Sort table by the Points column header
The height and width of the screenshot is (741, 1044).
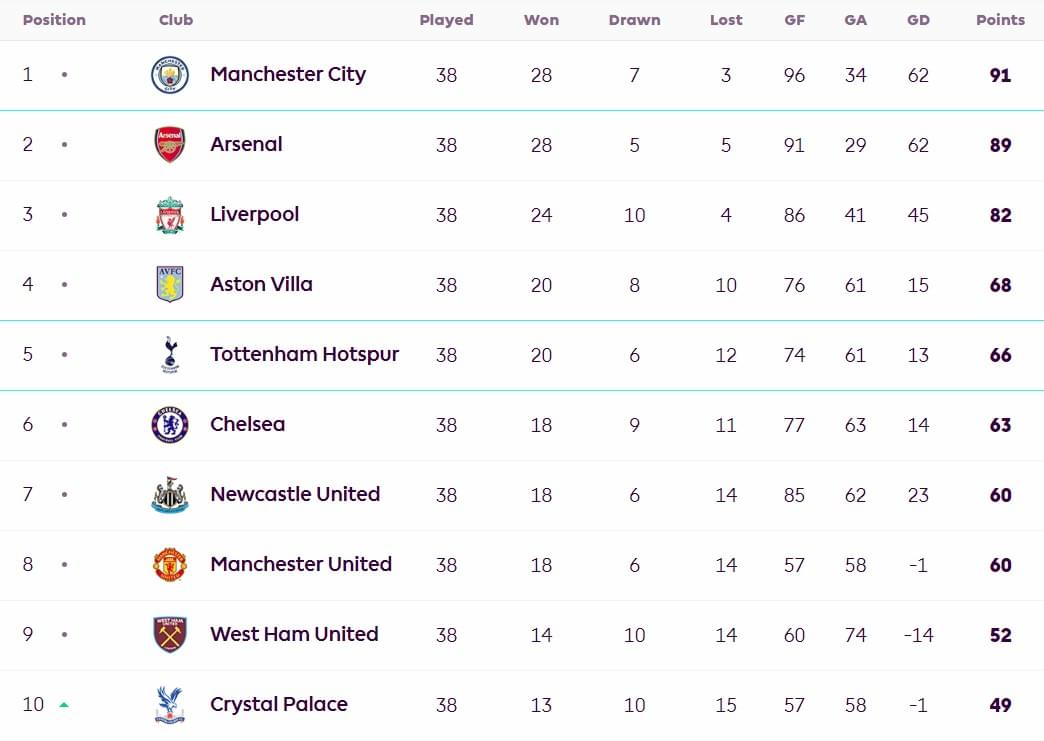click(x=1000, y=20)
